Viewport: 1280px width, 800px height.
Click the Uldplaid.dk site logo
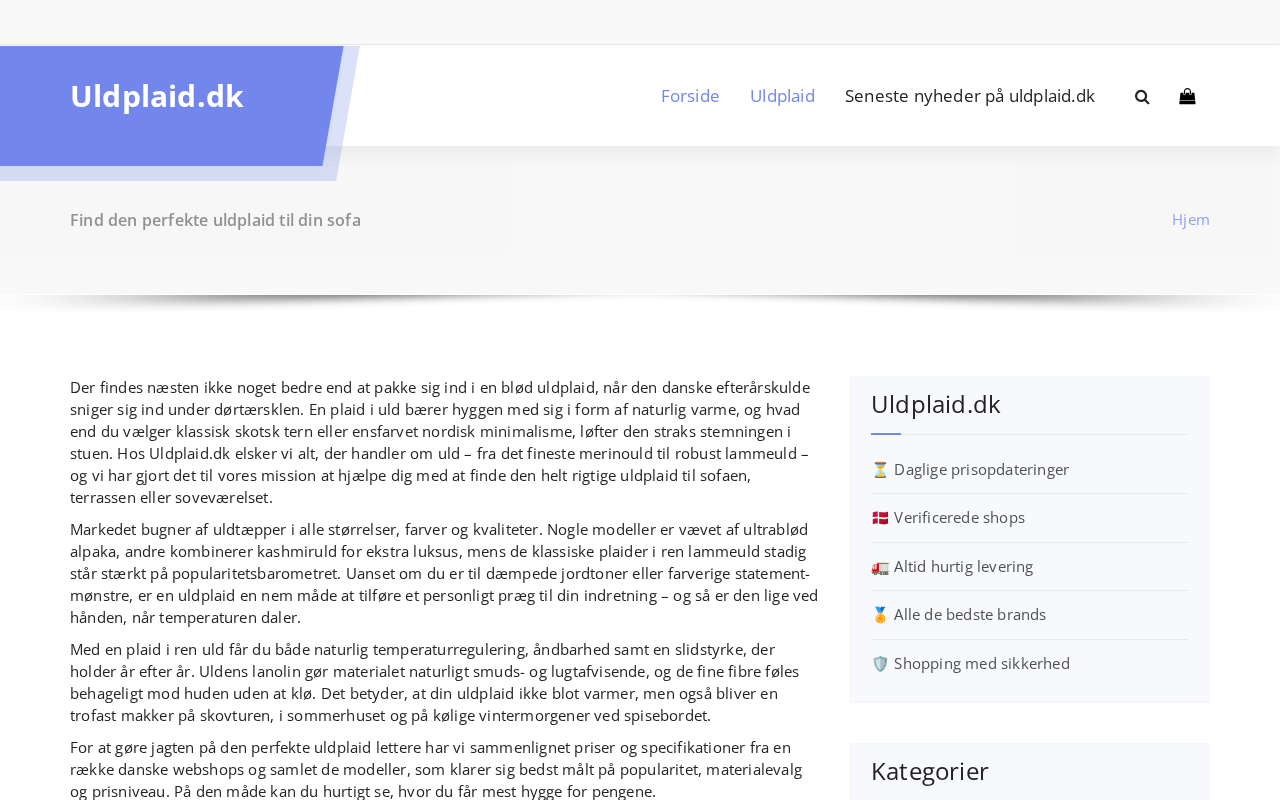pyautogui.click(x=156, y=96)
